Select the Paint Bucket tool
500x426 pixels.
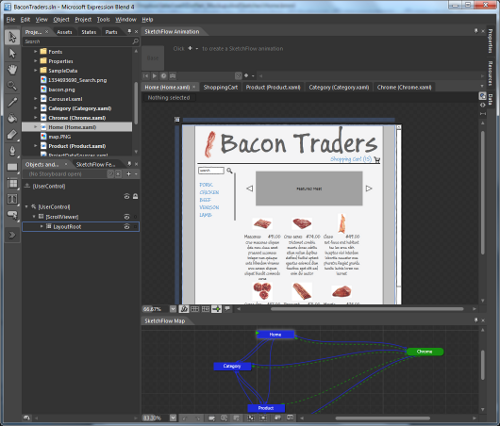(x=12, y=118)
